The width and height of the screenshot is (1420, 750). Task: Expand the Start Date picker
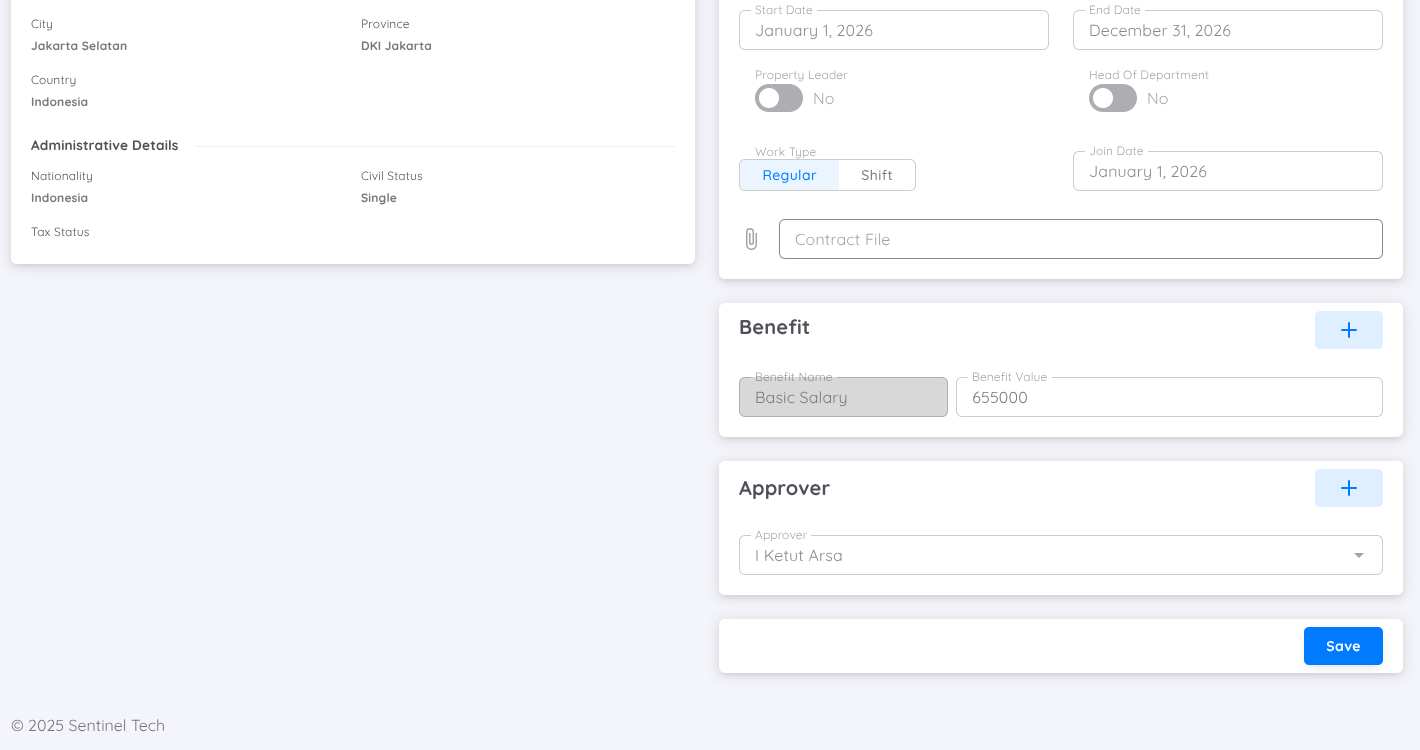893,30
